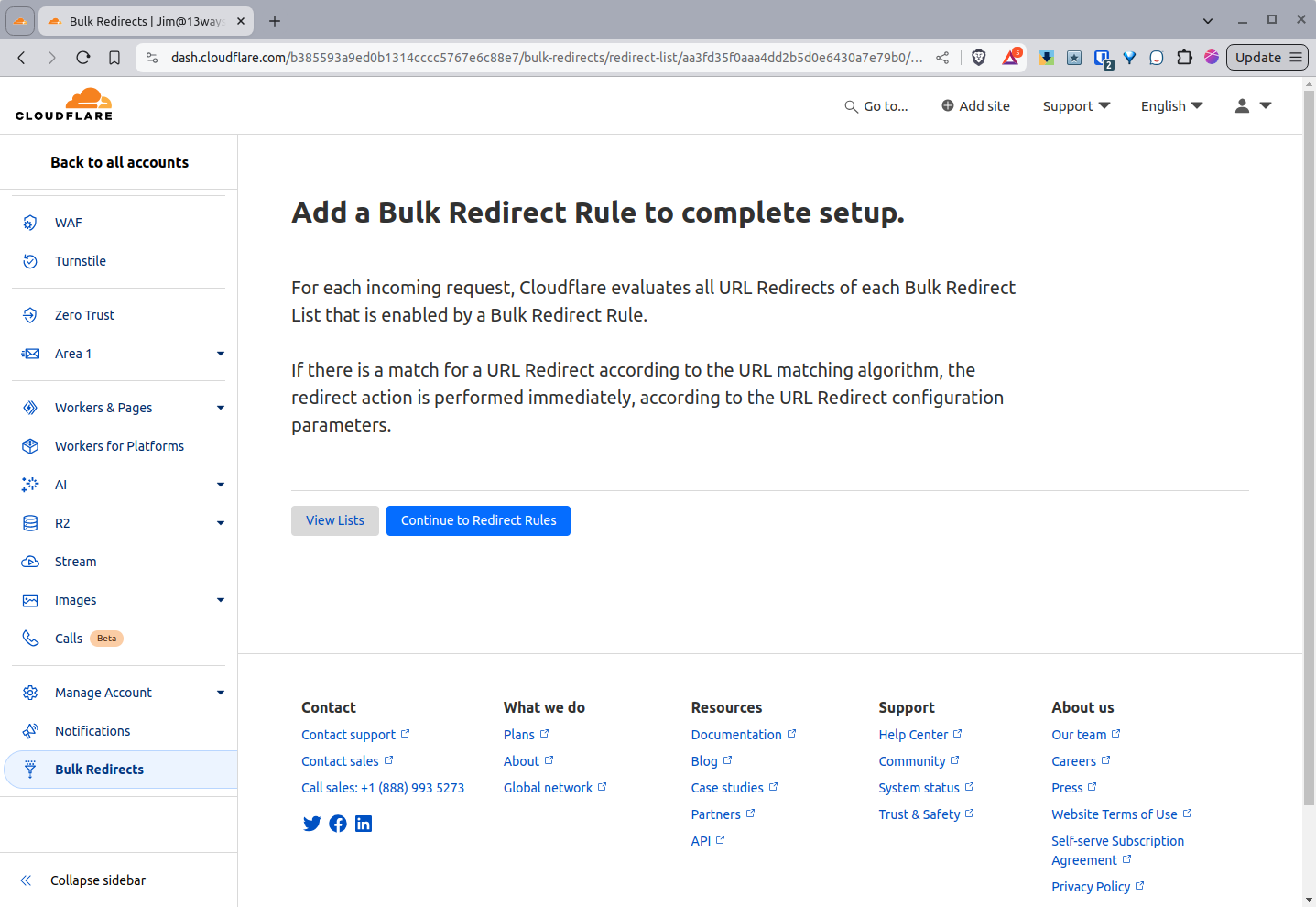
Task: Open the Support menu
Action: 1075,105
